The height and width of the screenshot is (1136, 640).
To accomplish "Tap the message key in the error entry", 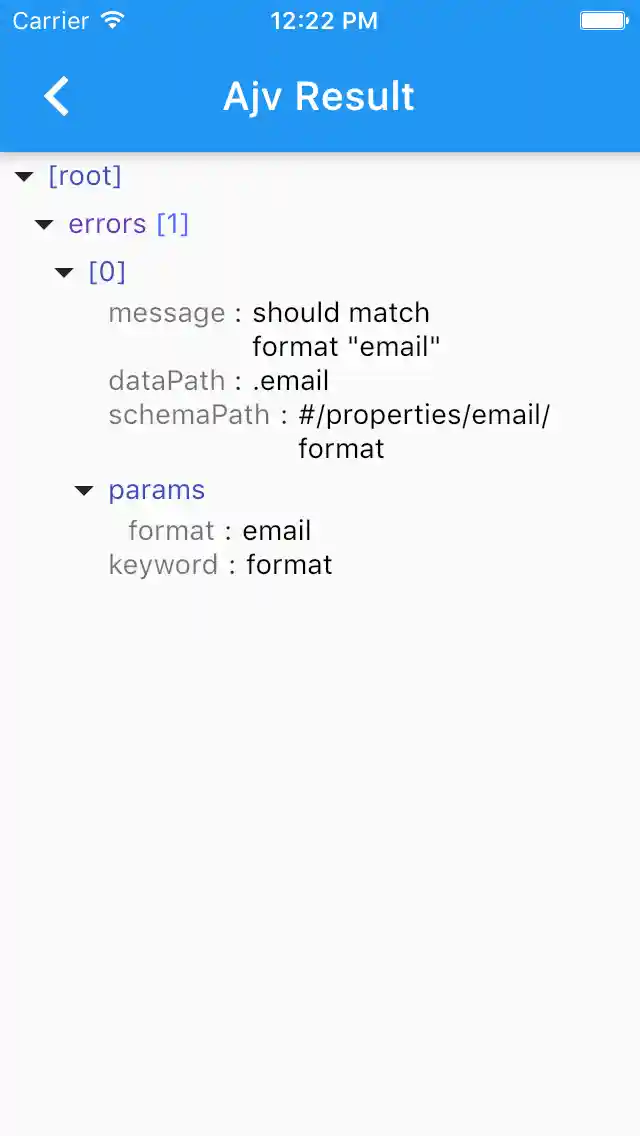I will pyautogui.click(x=166, y=312).
